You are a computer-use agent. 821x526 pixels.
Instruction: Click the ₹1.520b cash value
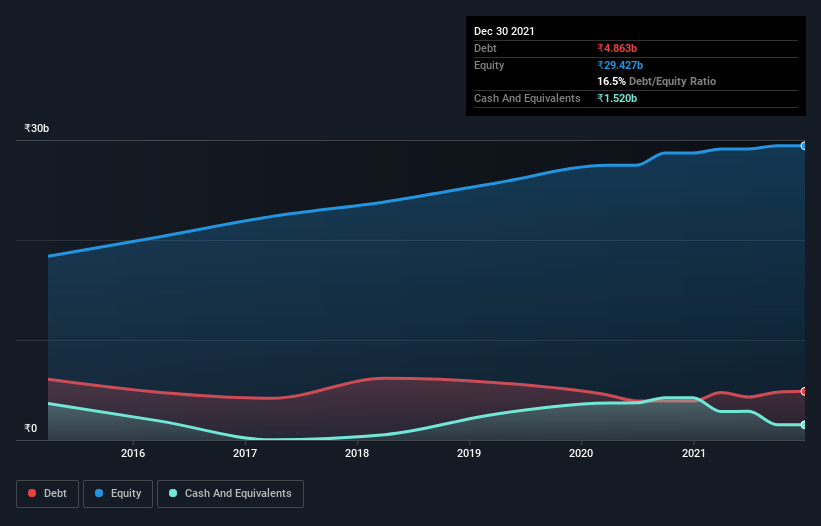(617, 98)
